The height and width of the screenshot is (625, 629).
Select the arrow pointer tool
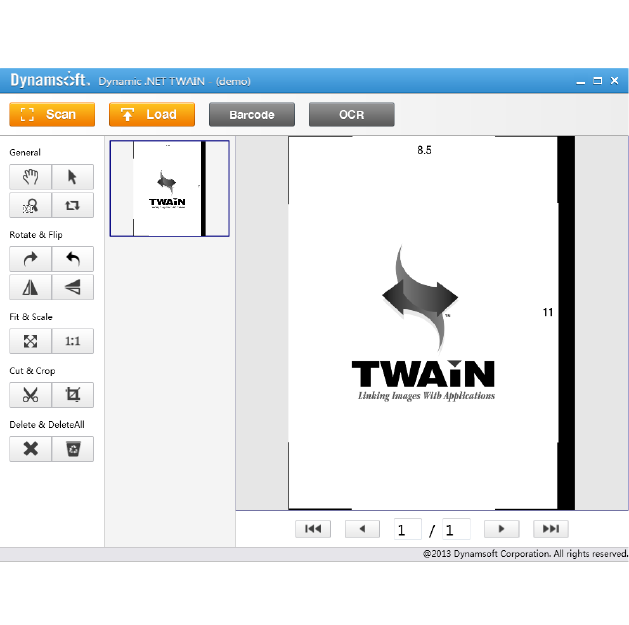(73, 177)
